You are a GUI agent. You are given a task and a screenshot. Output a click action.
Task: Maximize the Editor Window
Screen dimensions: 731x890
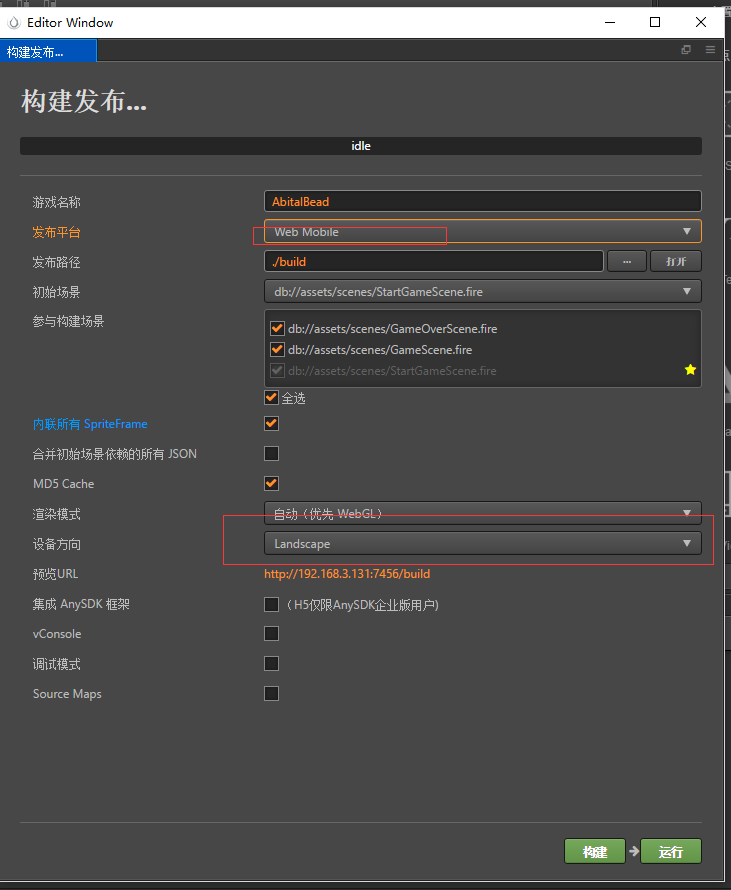click(x=655, y=22)
